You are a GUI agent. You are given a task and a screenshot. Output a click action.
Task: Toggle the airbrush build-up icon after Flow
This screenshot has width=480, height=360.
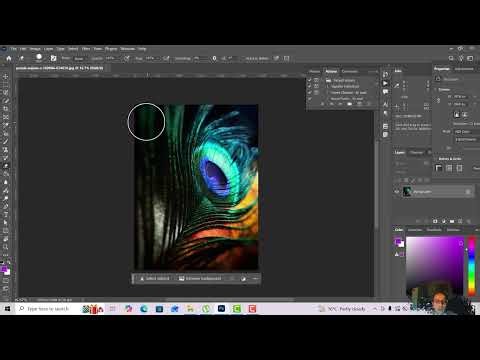pyautogui.click(x=166, y=58)
